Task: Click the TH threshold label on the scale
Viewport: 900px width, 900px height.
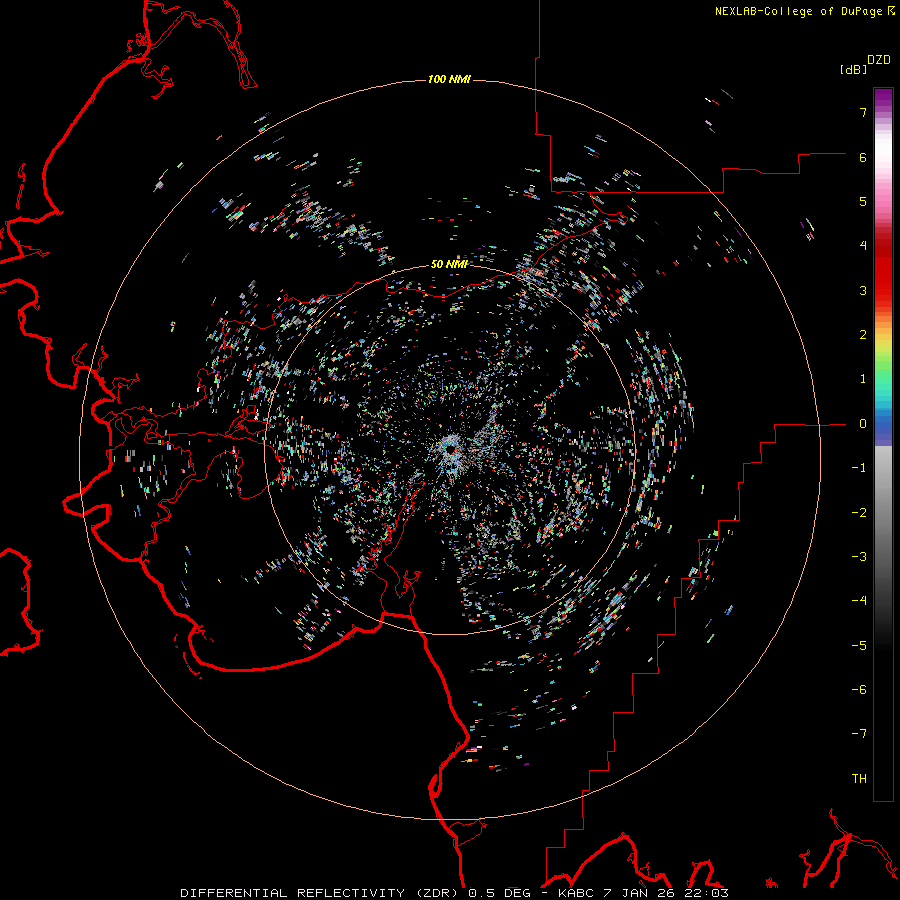Action: click(x=859, y=779)
